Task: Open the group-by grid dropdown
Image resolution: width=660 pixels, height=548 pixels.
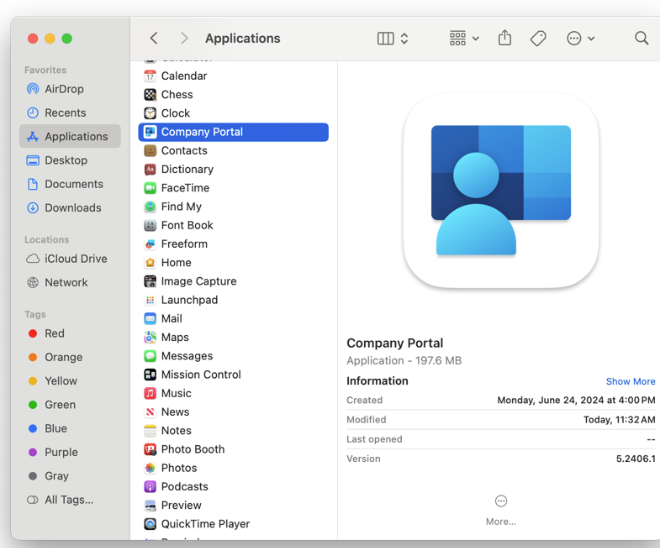Action: point(464,38)
